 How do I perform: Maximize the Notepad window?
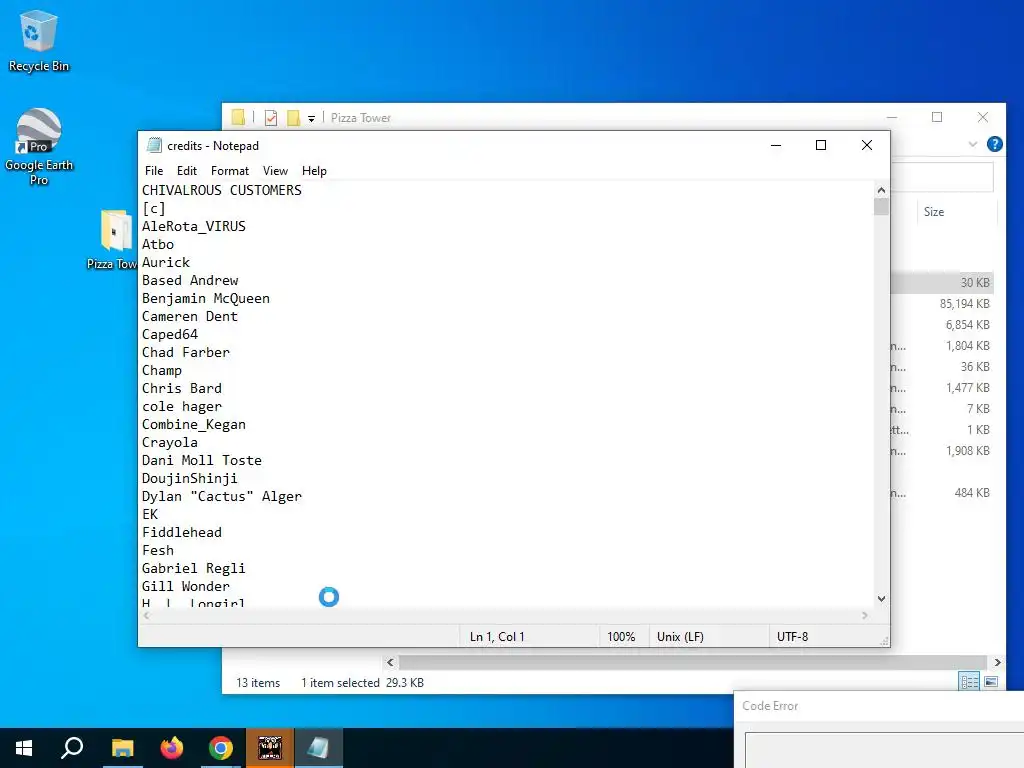coord(821,145)
